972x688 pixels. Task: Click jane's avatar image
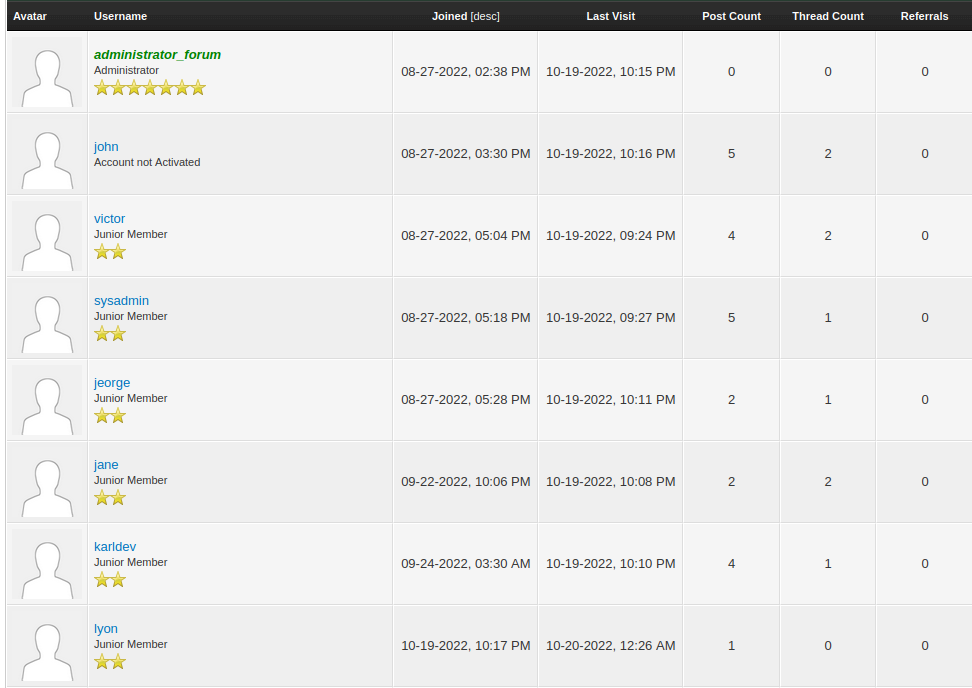(x=47, y=482)
